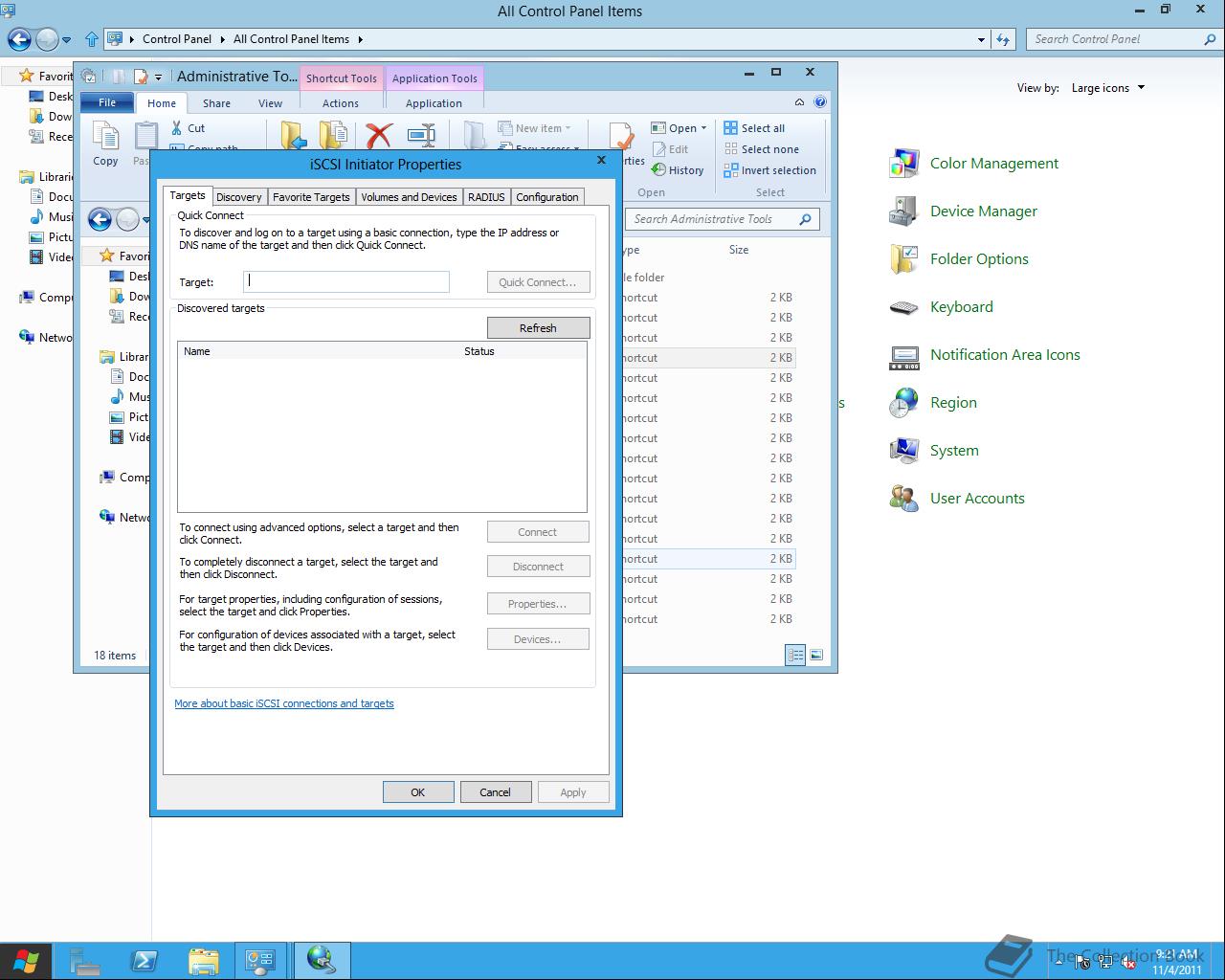Open the Start button on the taskbar

pos(26,961)
